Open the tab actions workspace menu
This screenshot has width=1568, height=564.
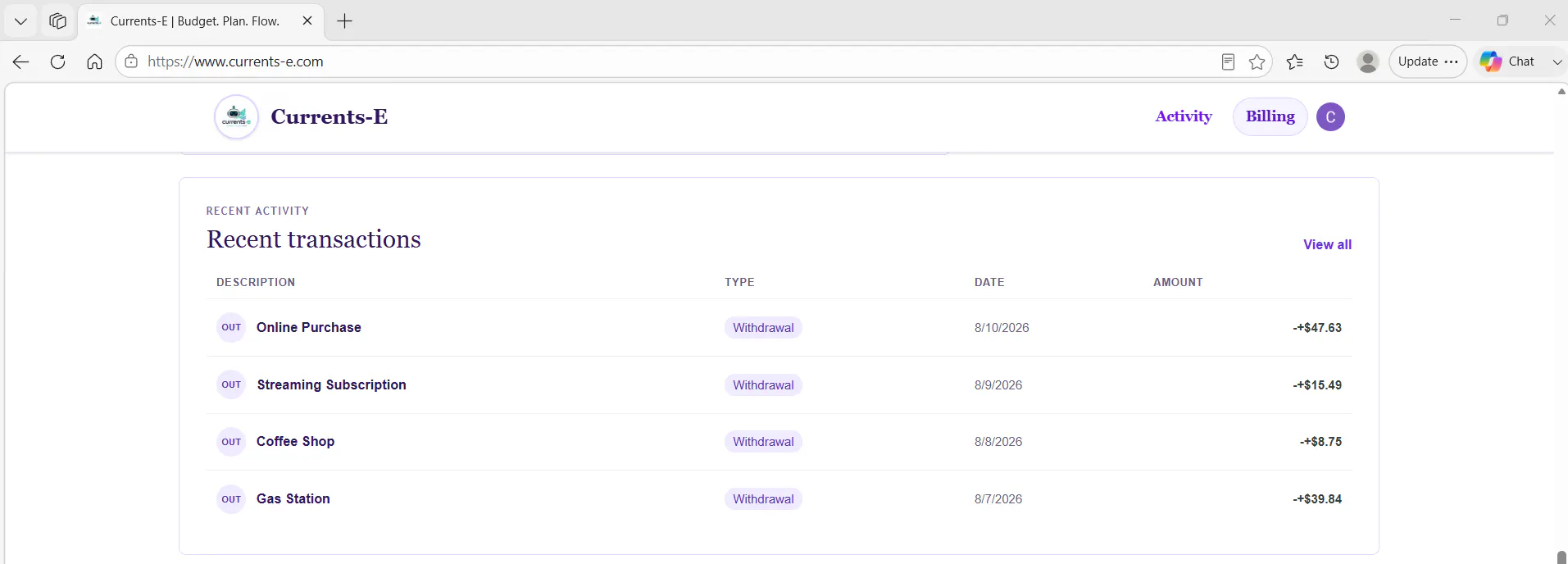click(x=57, y=21)
